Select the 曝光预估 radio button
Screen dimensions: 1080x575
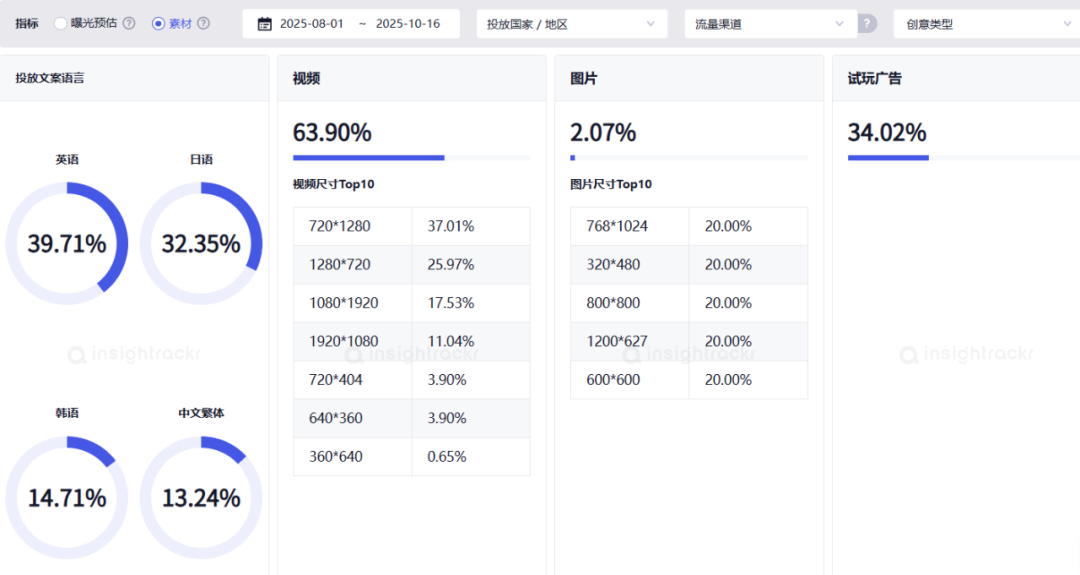click(61, 23)
